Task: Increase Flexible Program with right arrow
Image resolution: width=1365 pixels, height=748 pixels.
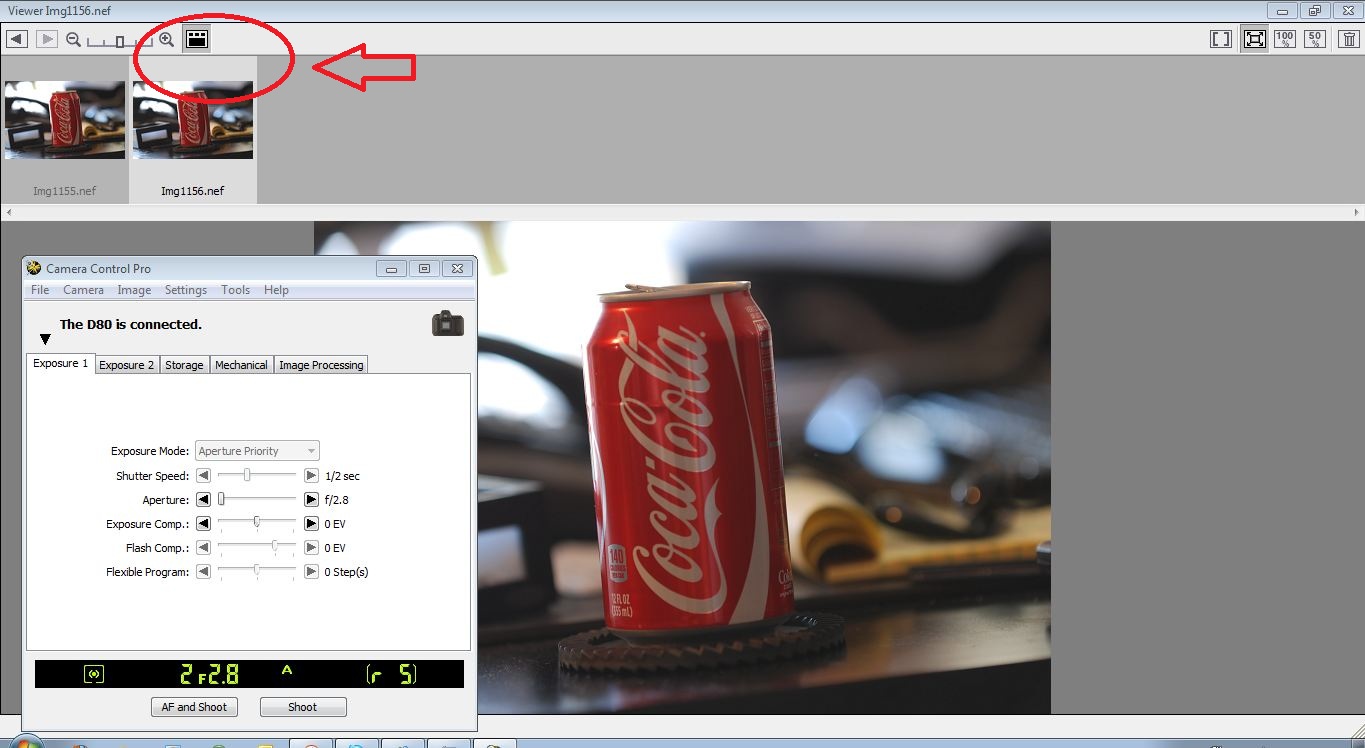Action: pos(311,572)
